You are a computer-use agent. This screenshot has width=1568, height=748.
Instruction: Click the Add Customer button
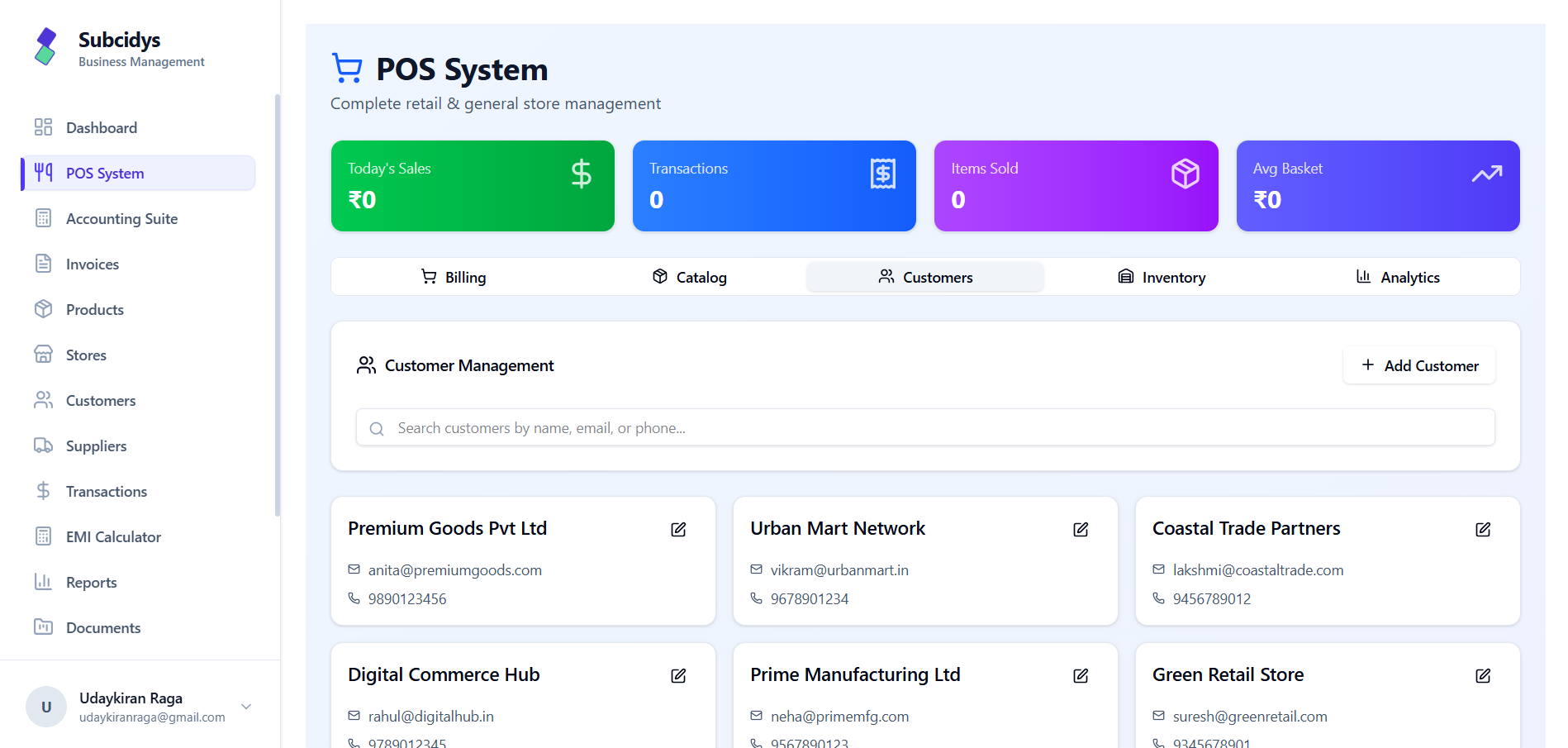[x=1419, y=365]
